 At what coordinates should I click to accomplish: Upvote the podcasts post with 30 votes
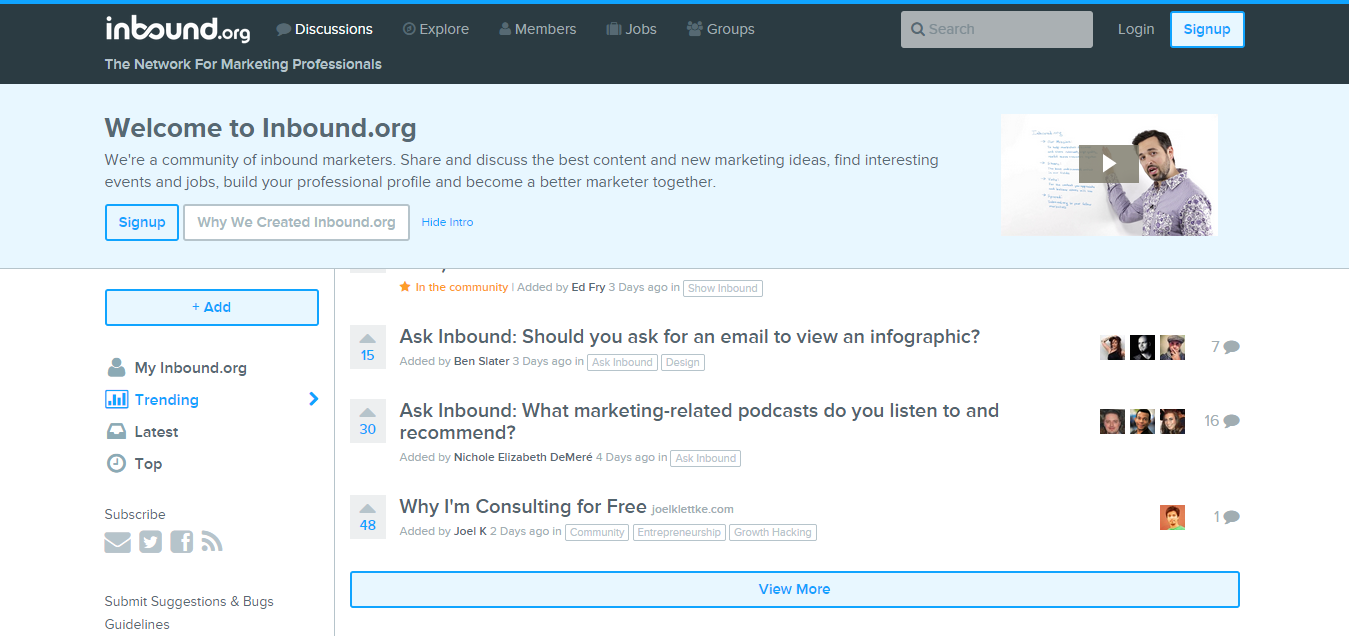point(367,420)
